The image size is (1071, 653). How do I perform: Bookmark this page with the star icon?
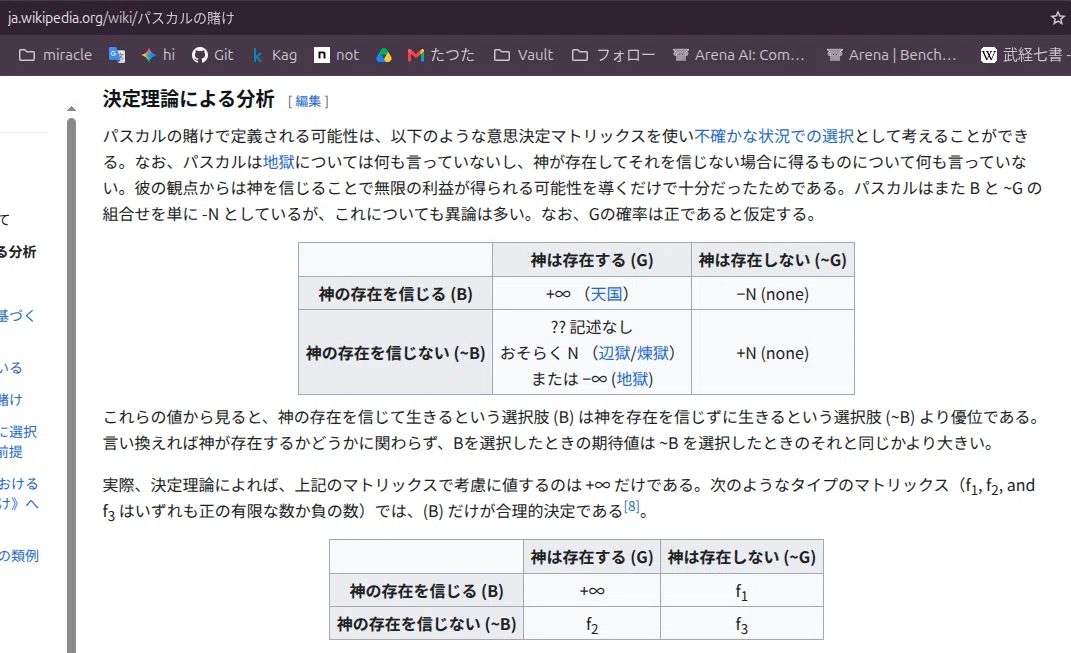(x=1057, y=18)
